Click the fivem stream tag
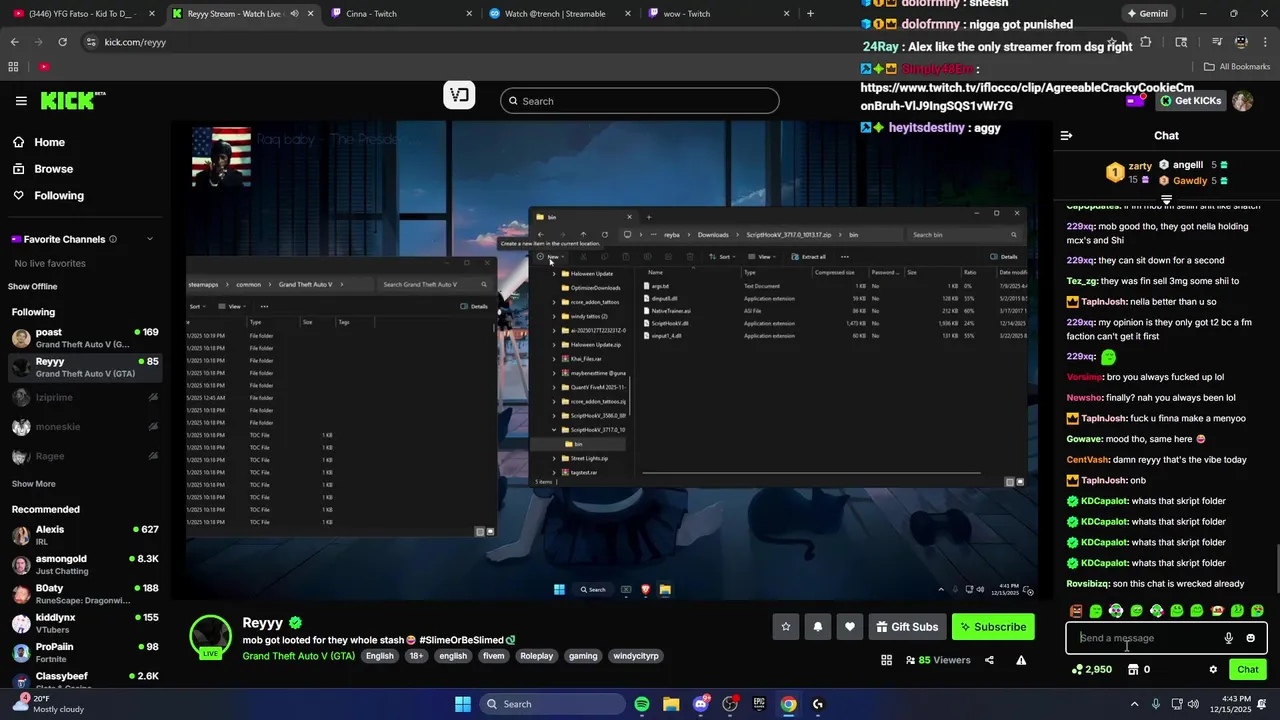1280x720 pixels. tap(493, 656)
